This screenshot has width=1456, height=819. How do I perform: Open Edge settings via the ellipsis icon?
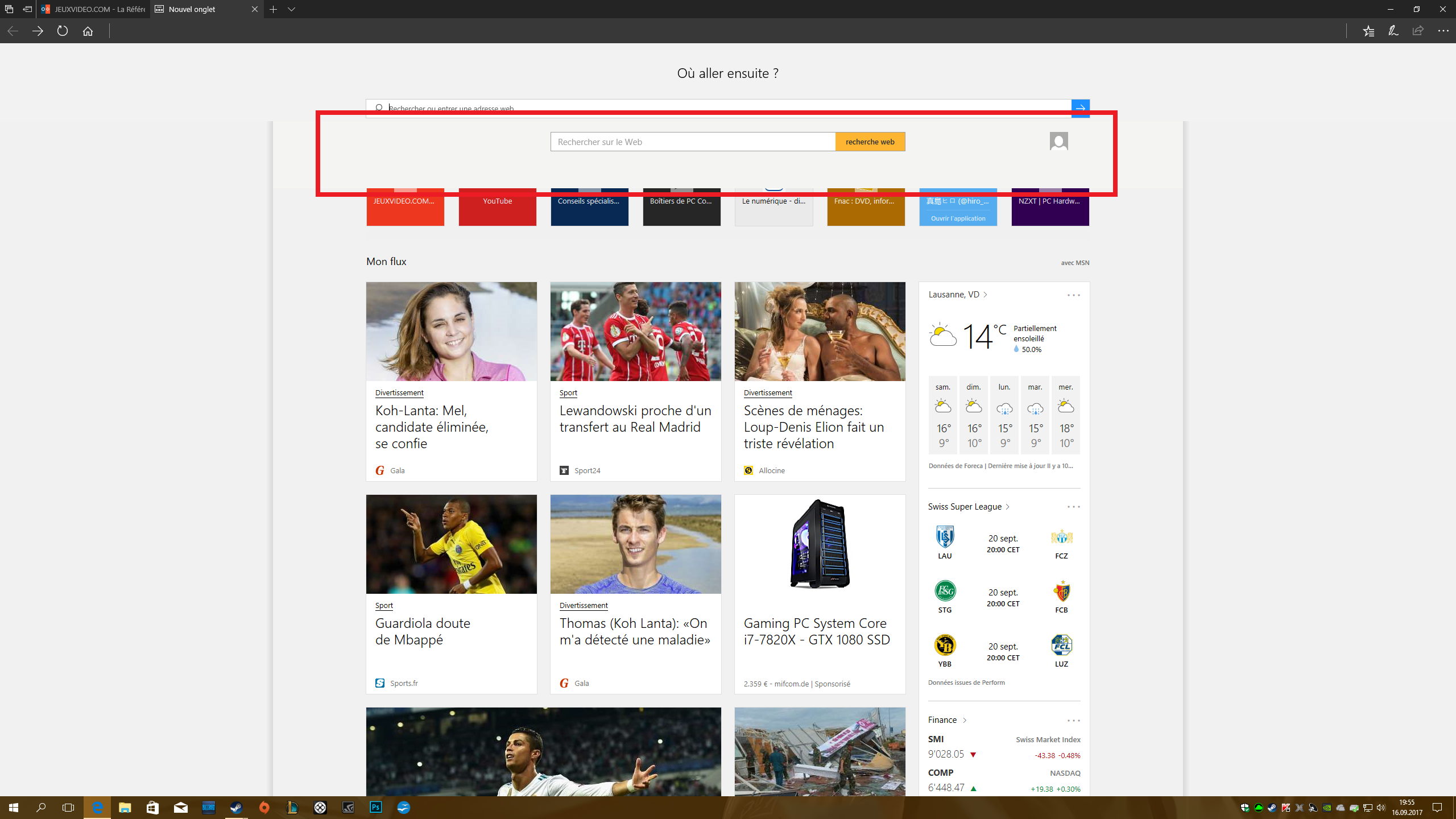click(x=1443, y=31)
